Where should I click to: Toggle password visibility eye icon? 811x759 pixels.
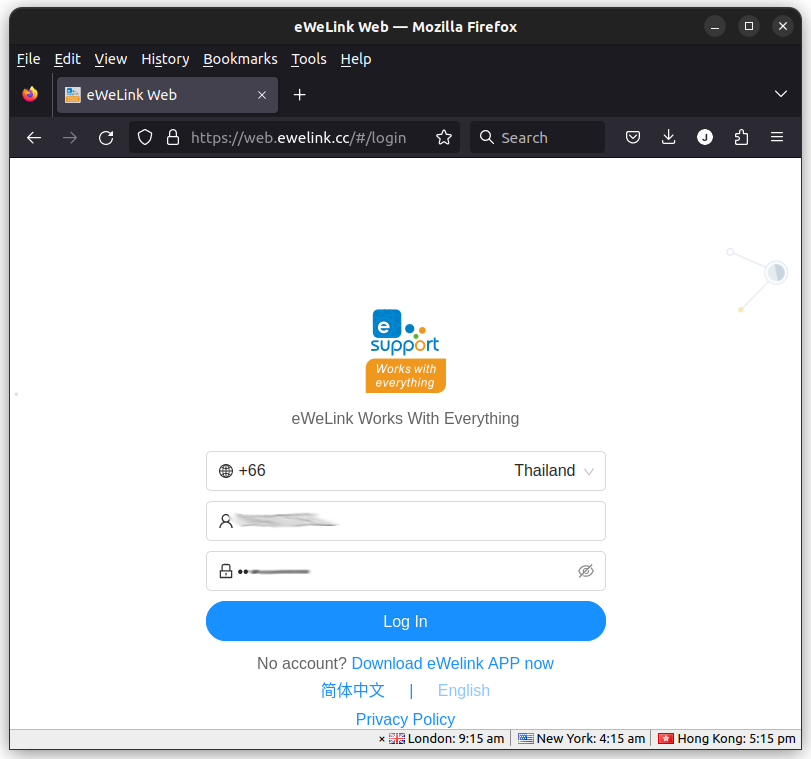(x=585, y=571)
